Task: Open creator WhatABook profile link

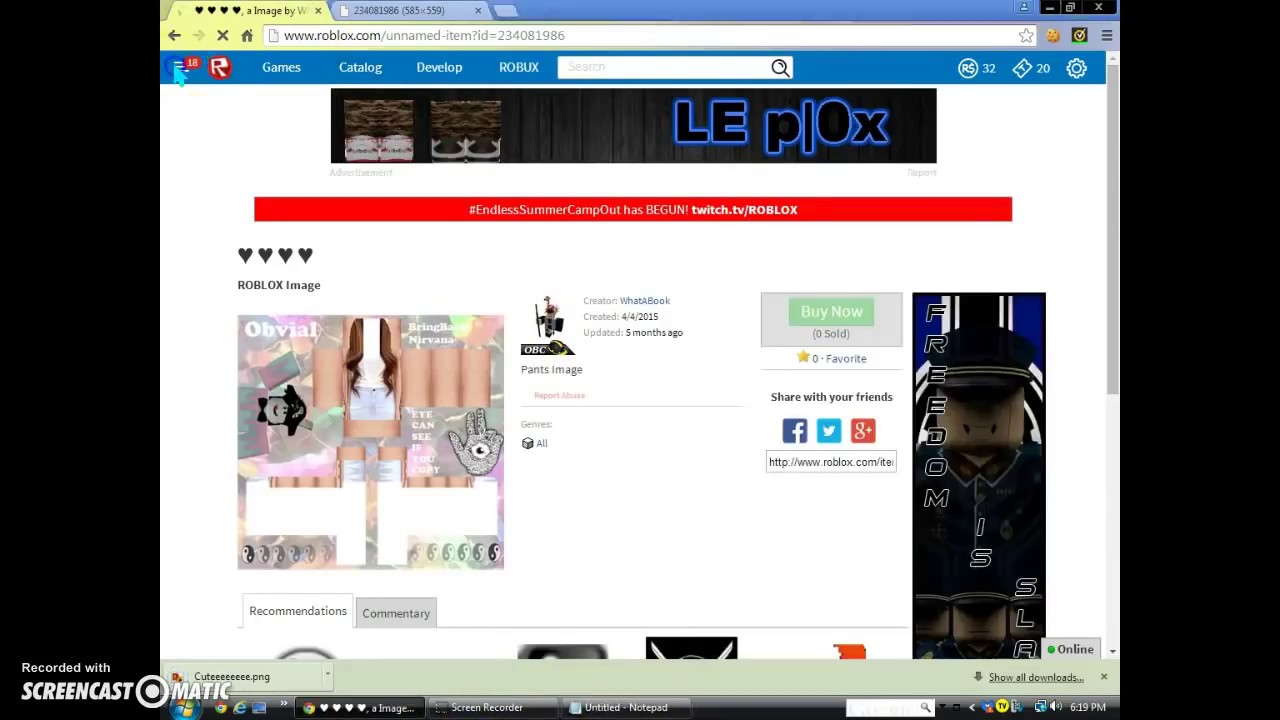Action: (645, 300)
